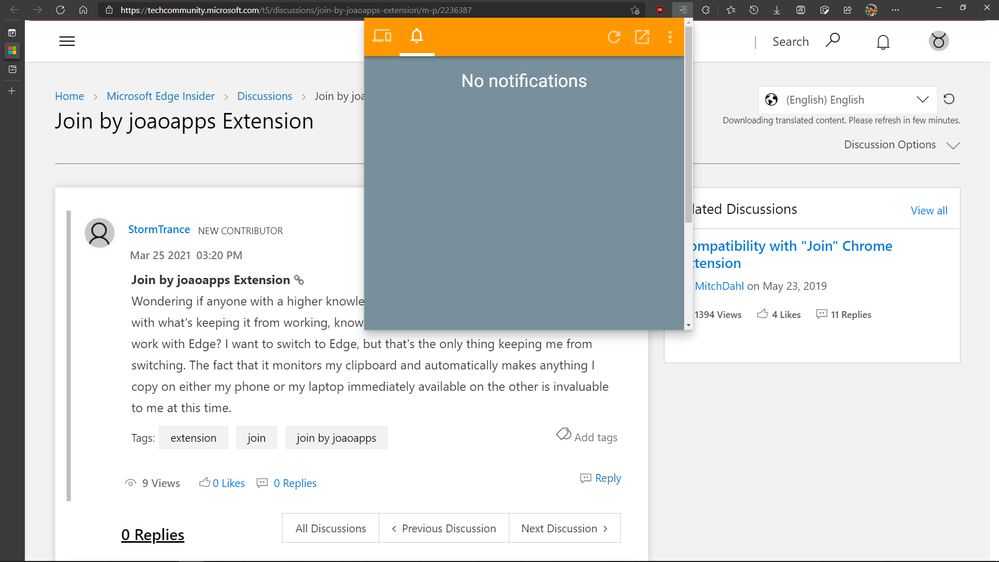Open the Discussions breadcrumb
The image size is (999, 562).
(264, 96)
